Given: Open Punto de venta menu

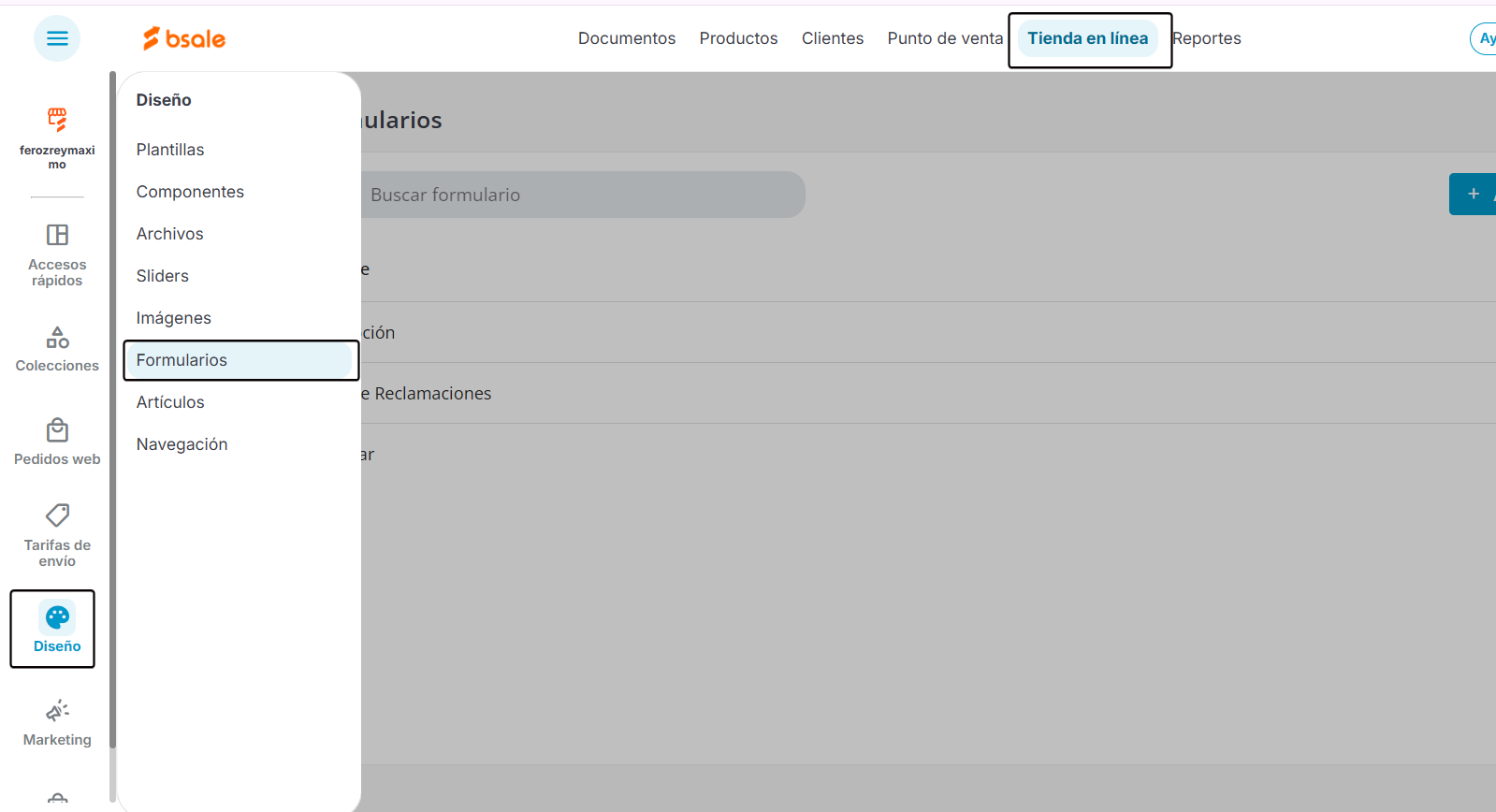Looking at the screenshot, I should (945, 38).
